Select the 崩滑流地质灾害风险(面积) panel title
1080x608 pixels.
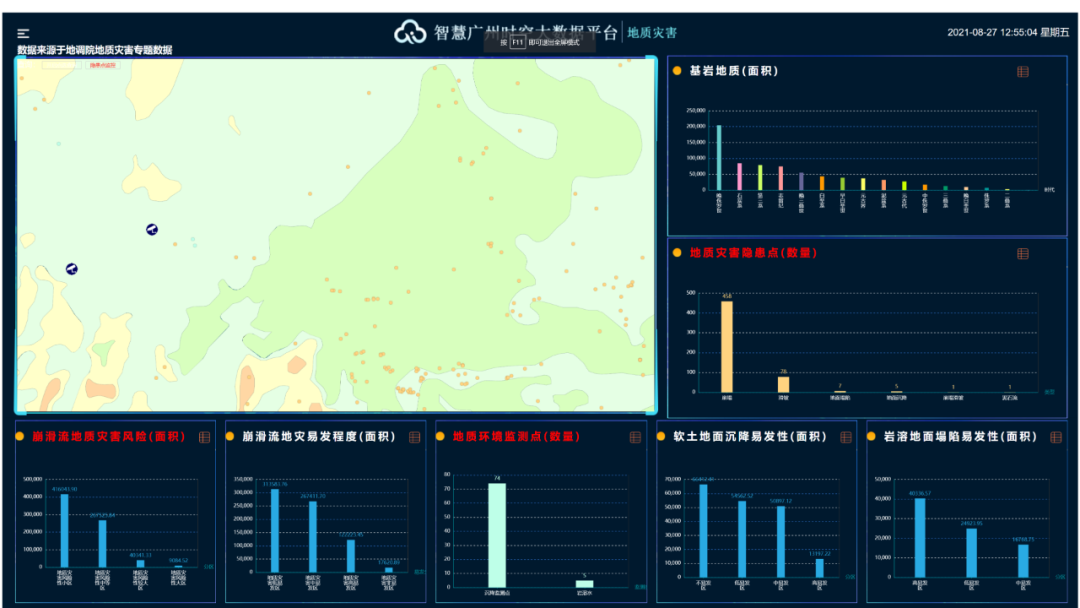109,437
